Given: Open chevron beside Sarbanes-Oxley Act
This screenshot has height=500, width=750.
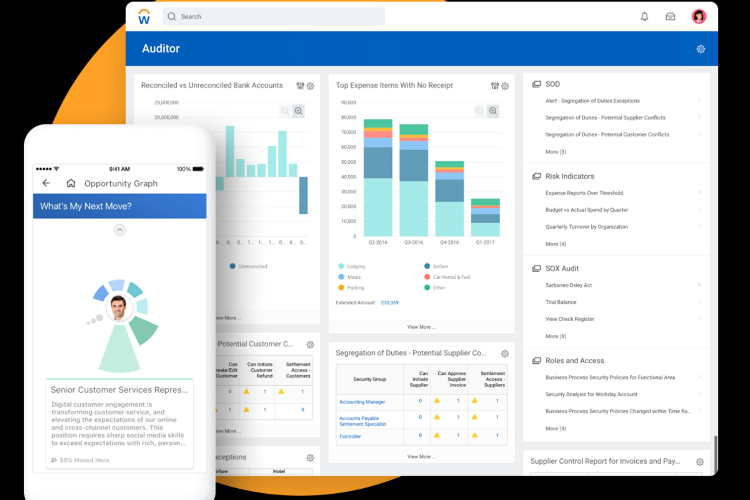Looking at the screenshot, I should pos(699,285).
